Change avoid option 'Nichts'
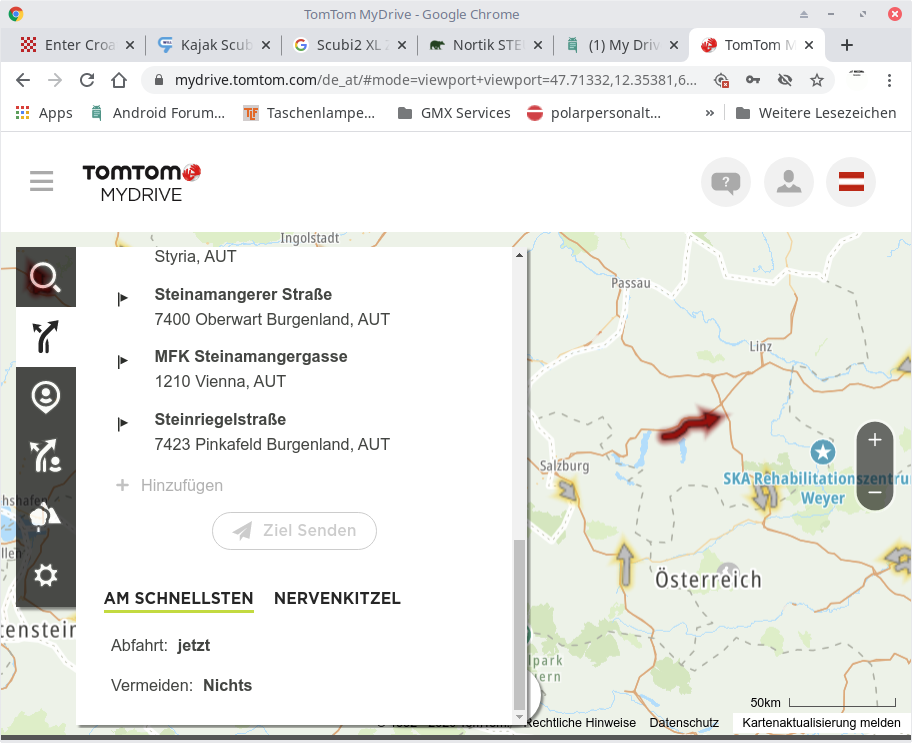 click(227, 685)
